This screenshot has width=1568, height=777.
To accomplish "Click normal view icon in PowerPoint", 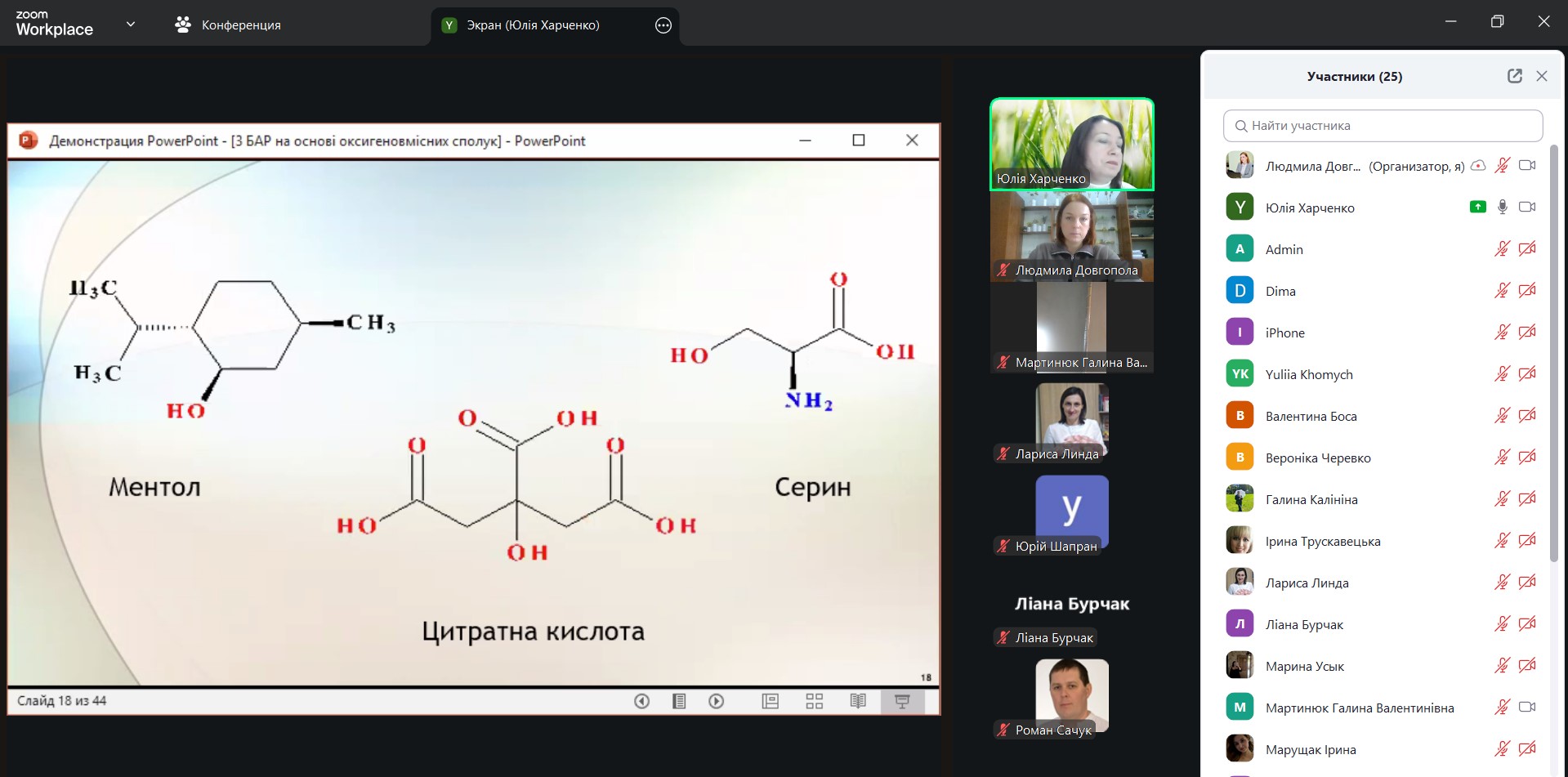I will coord(770,701).
